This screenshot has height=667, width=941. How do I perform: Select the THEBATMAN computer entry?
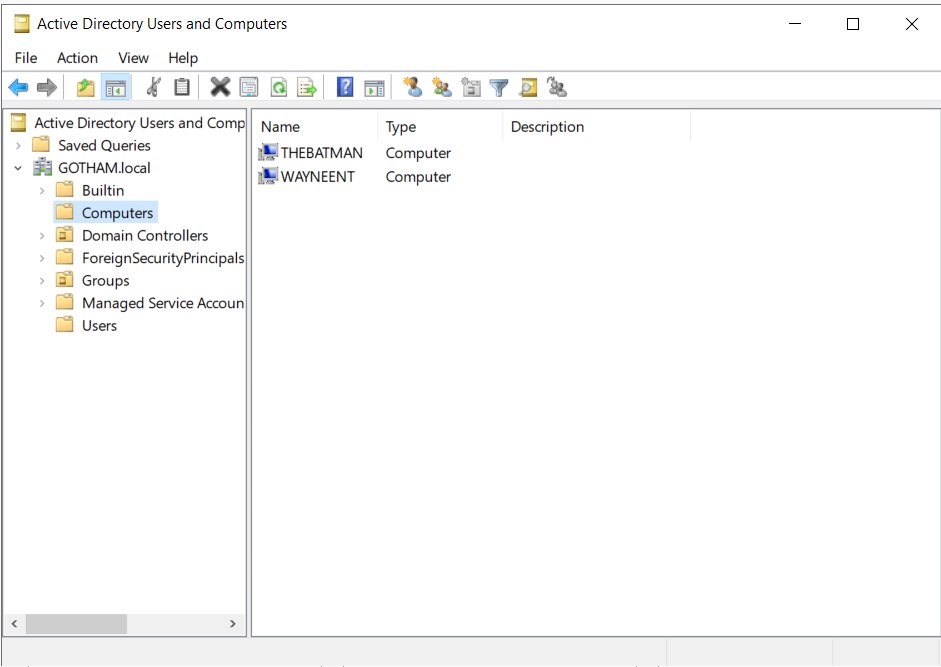321,153
